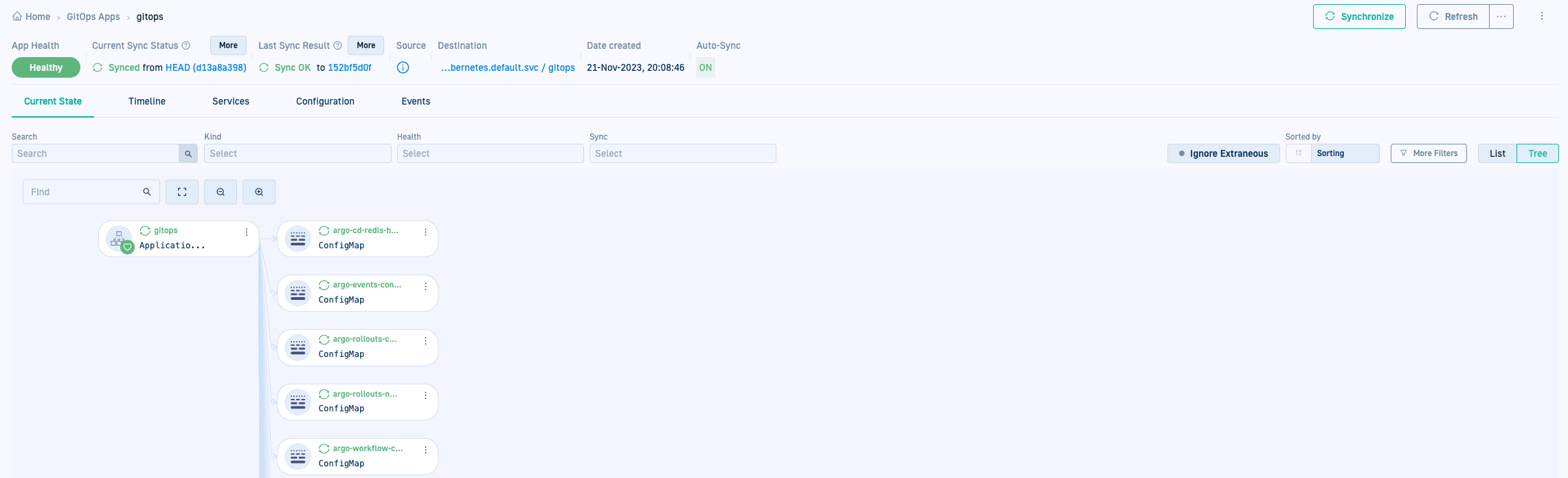The height and width of the screenshot is (478, 1568).
Task: Click the Synchronize button
Action: pos(1358,17)
